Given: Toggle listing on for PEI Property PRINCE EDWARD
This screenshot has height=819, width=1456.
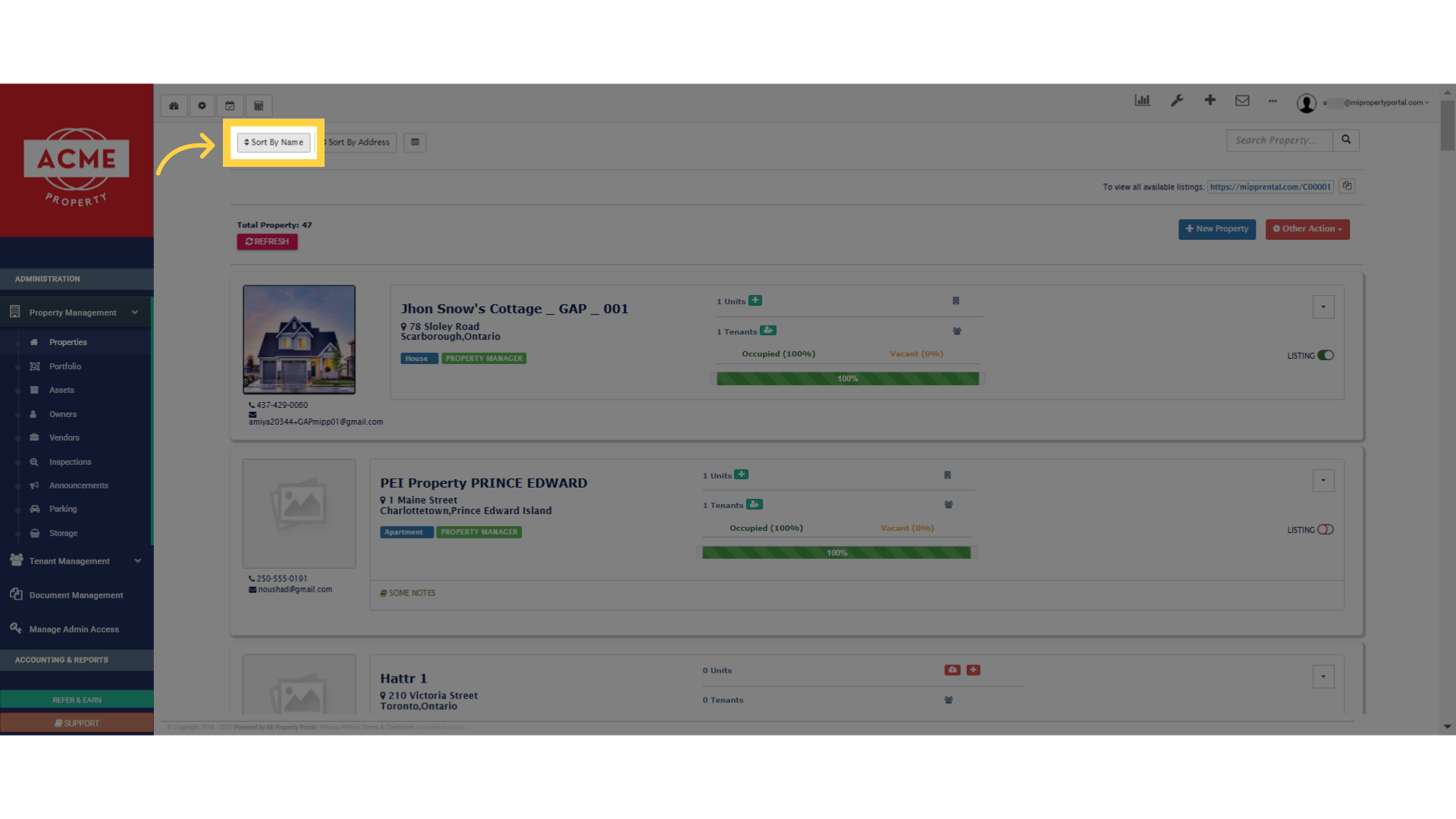Looking at the screenshot, I should (x=1326, y=530).
